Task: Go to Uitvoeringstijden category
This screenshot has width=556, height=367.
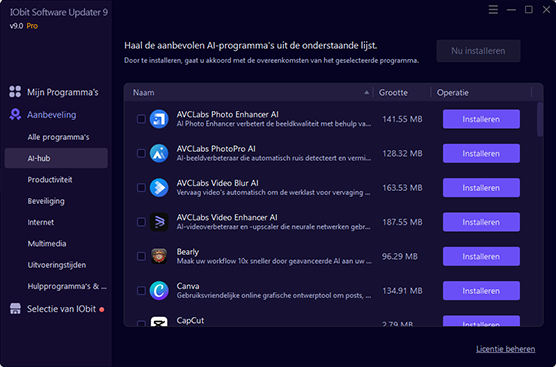Action: [56, 265]
